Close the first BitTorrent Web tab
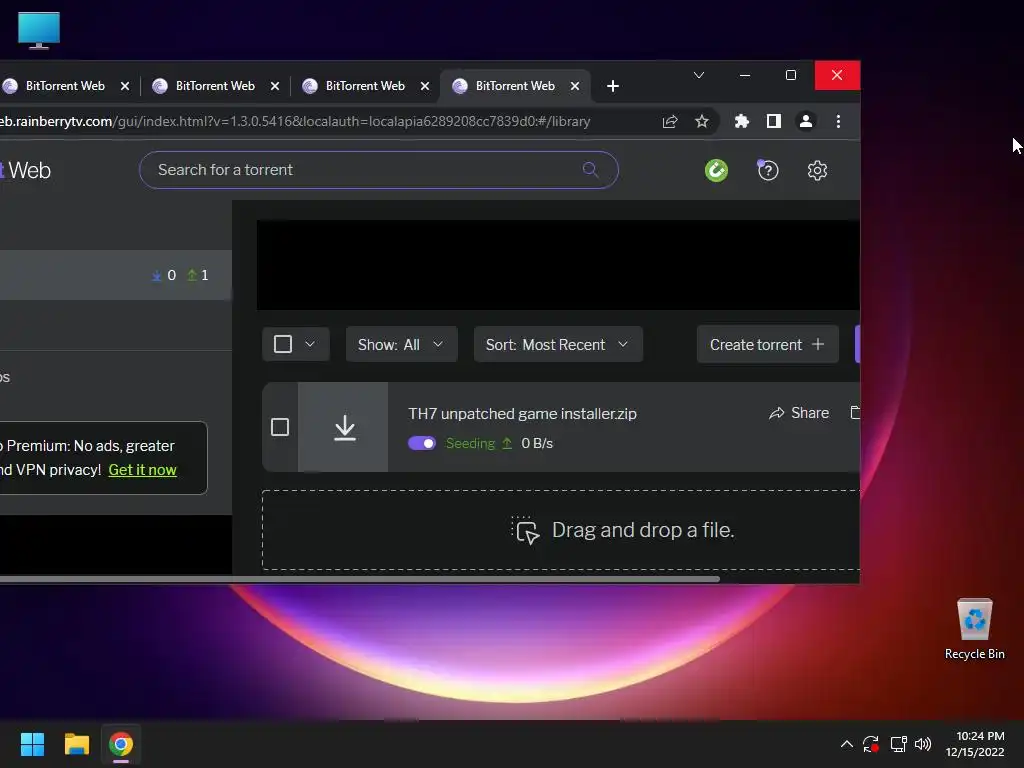The height and width of the screenshot is (768, 1024). pyautogui.click(x=125, y=86)
